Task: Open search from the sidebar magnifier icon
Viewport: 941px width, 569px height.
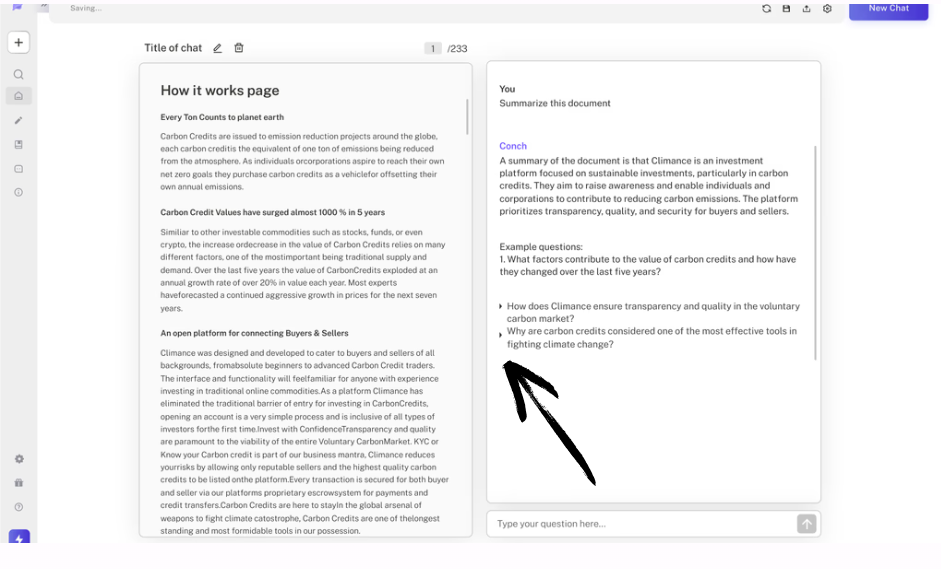Action: [x=19, y=74]
